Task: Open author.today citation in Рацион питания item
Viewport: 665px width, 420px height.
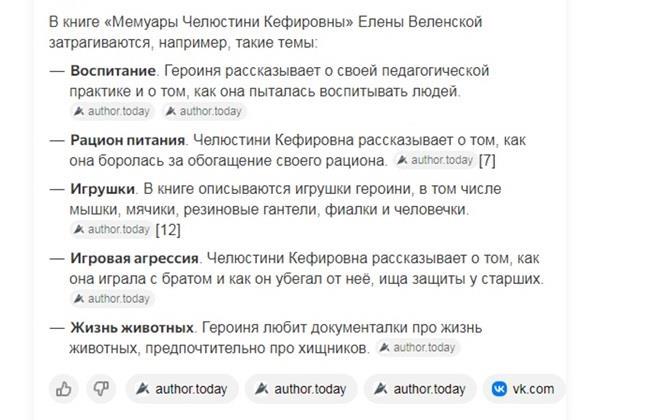Action: [x=434, y=160]
